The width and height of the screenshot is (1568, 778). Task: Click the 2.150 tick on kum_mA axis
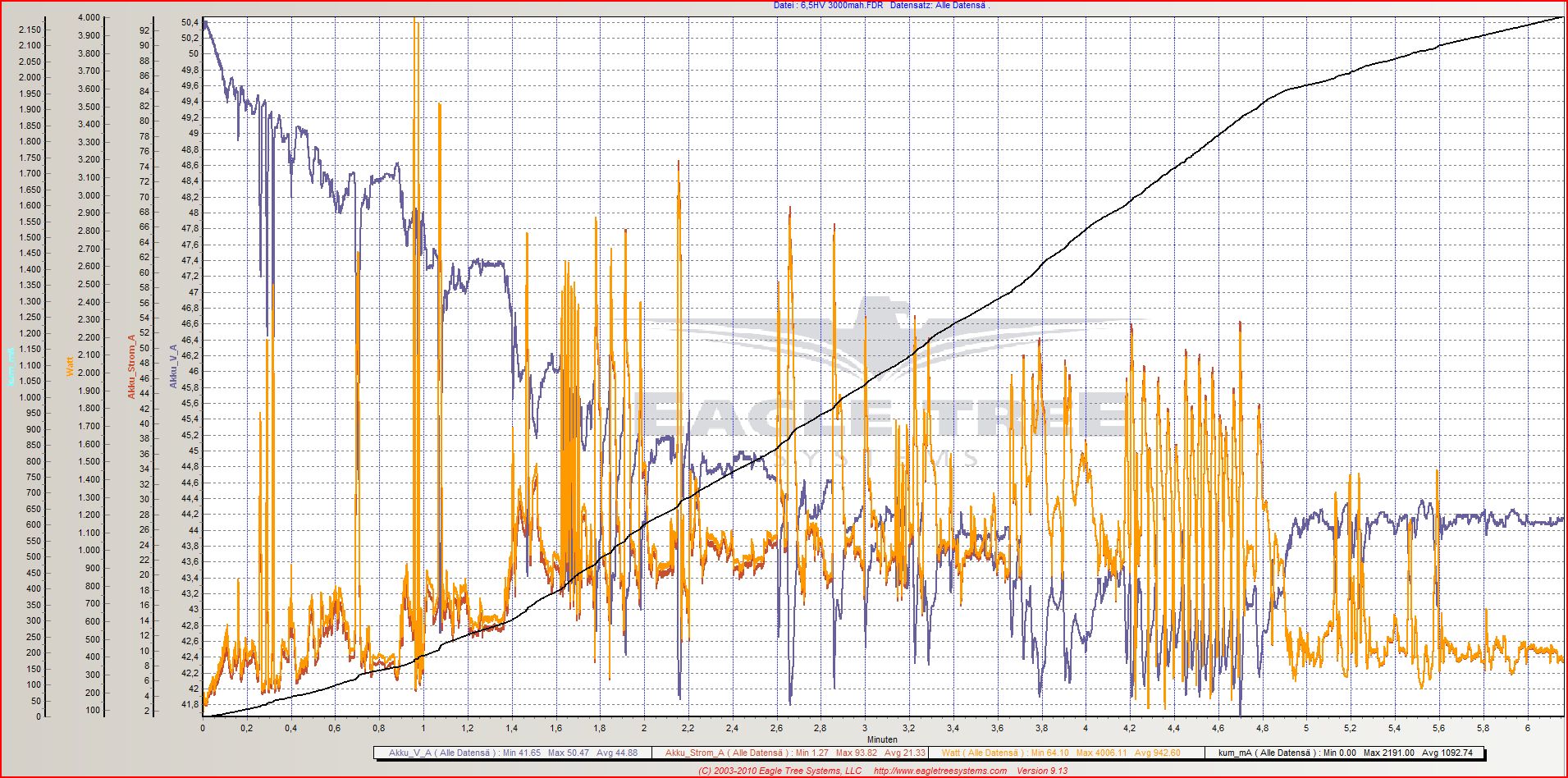[x=30, y=30]
